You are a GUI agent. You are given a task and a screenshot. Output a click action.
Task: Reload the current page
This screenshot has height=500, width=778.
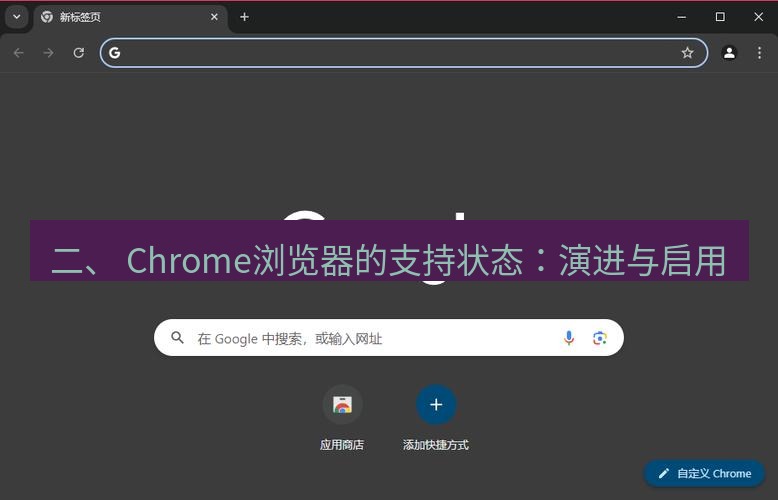click(78, 53)
